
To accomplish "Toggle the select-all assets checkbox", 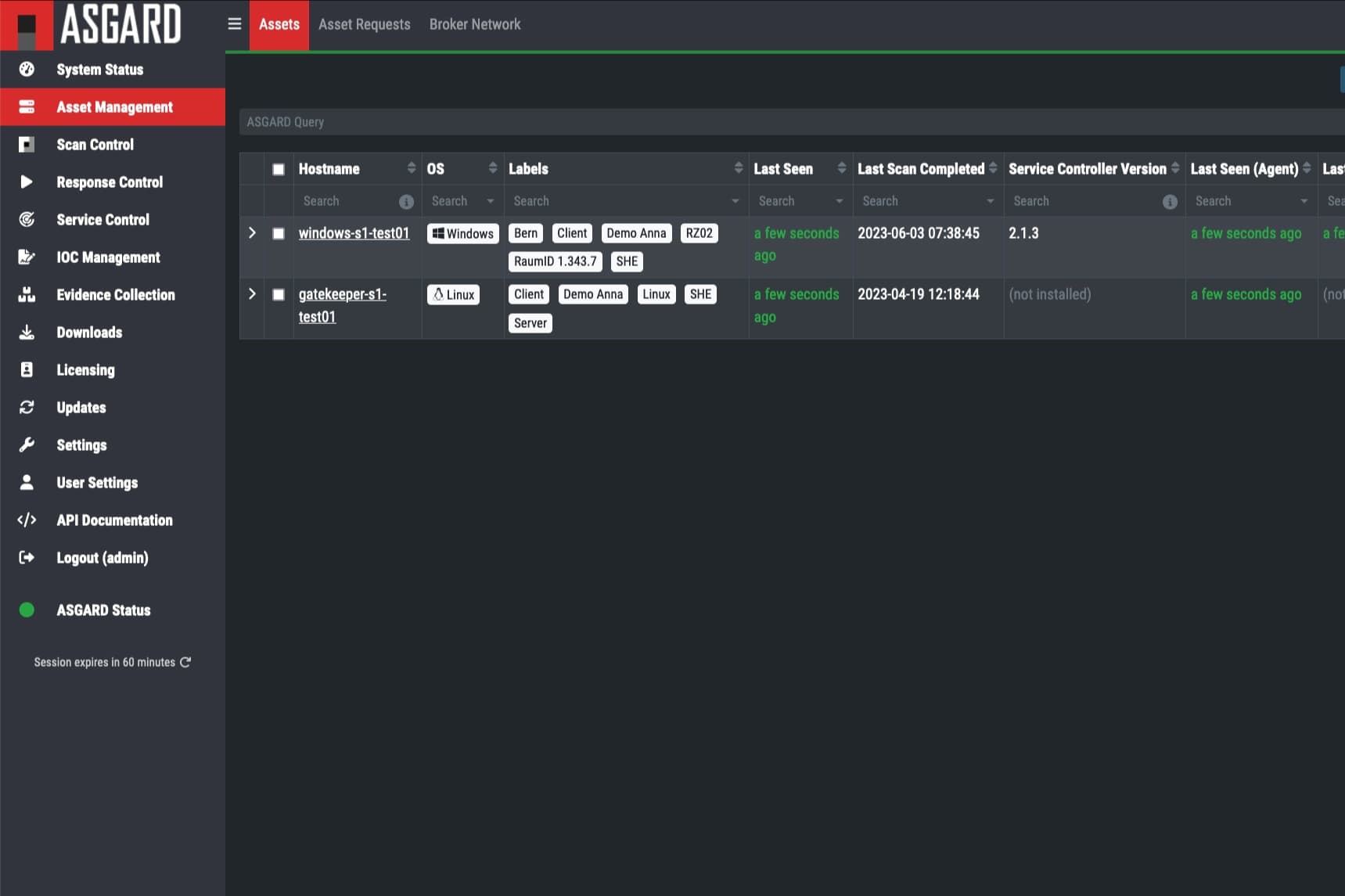I will tap(278, 169).
